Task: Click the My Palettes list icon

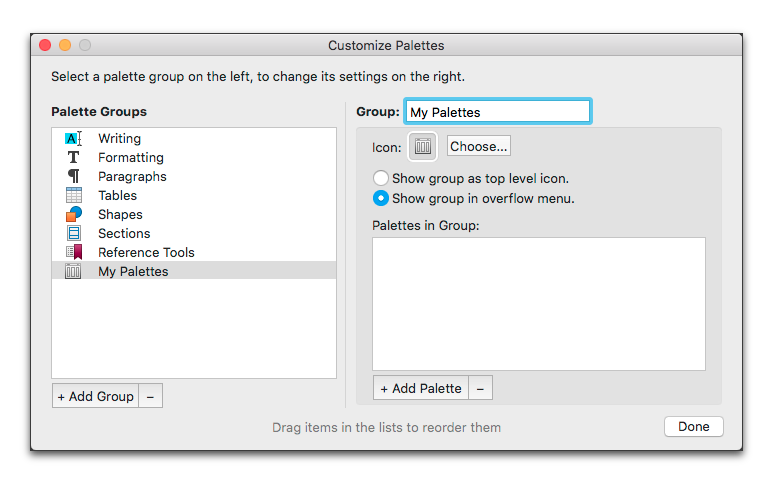Action: tap(73, 272)
